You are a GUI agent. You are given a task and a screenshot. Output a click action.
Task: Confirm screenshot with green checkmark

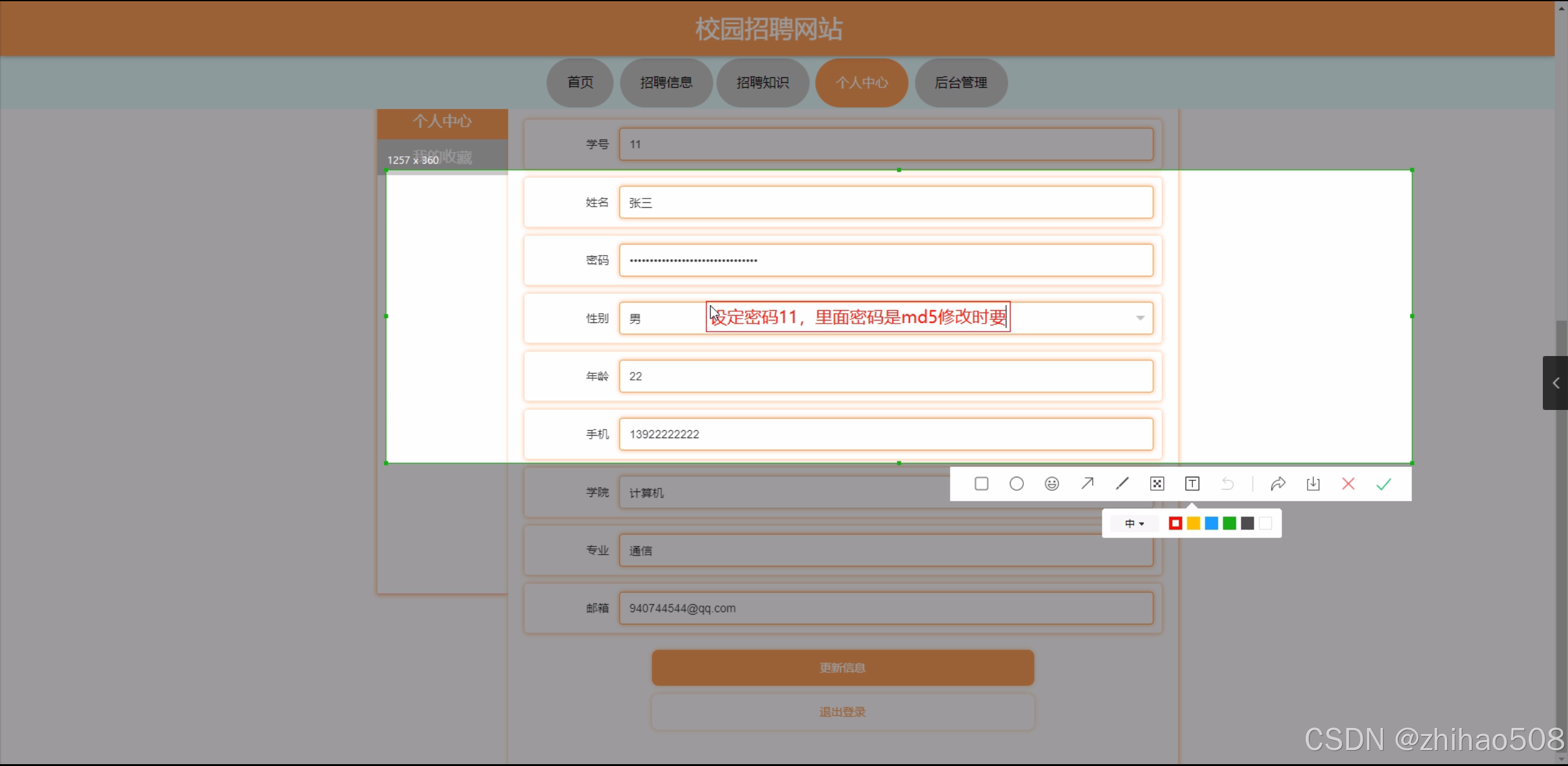(x=1384, y=484)
